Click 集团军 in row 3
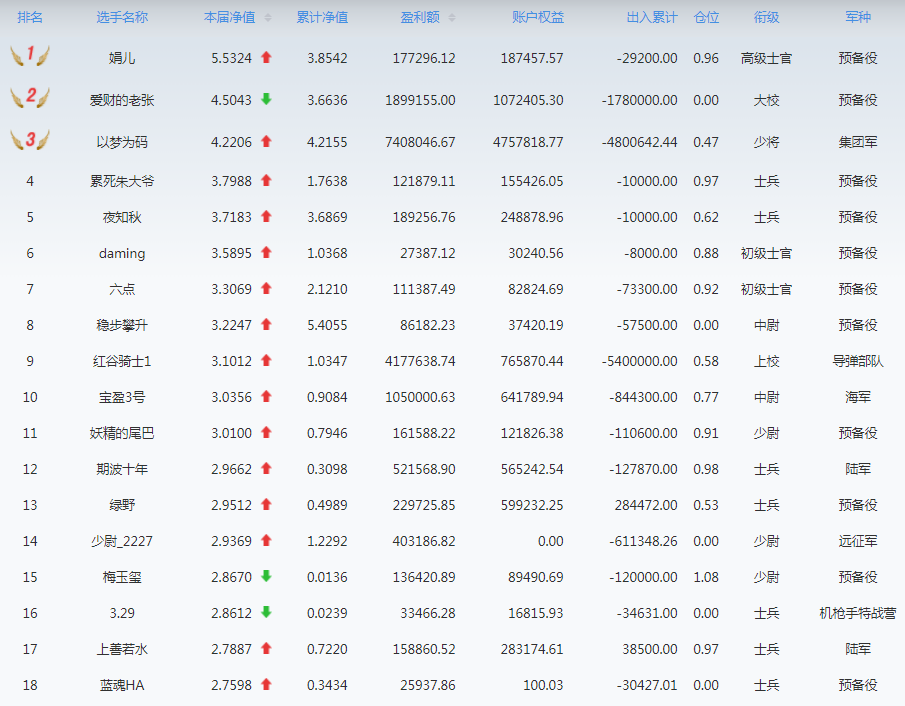 tap(858, 142)
